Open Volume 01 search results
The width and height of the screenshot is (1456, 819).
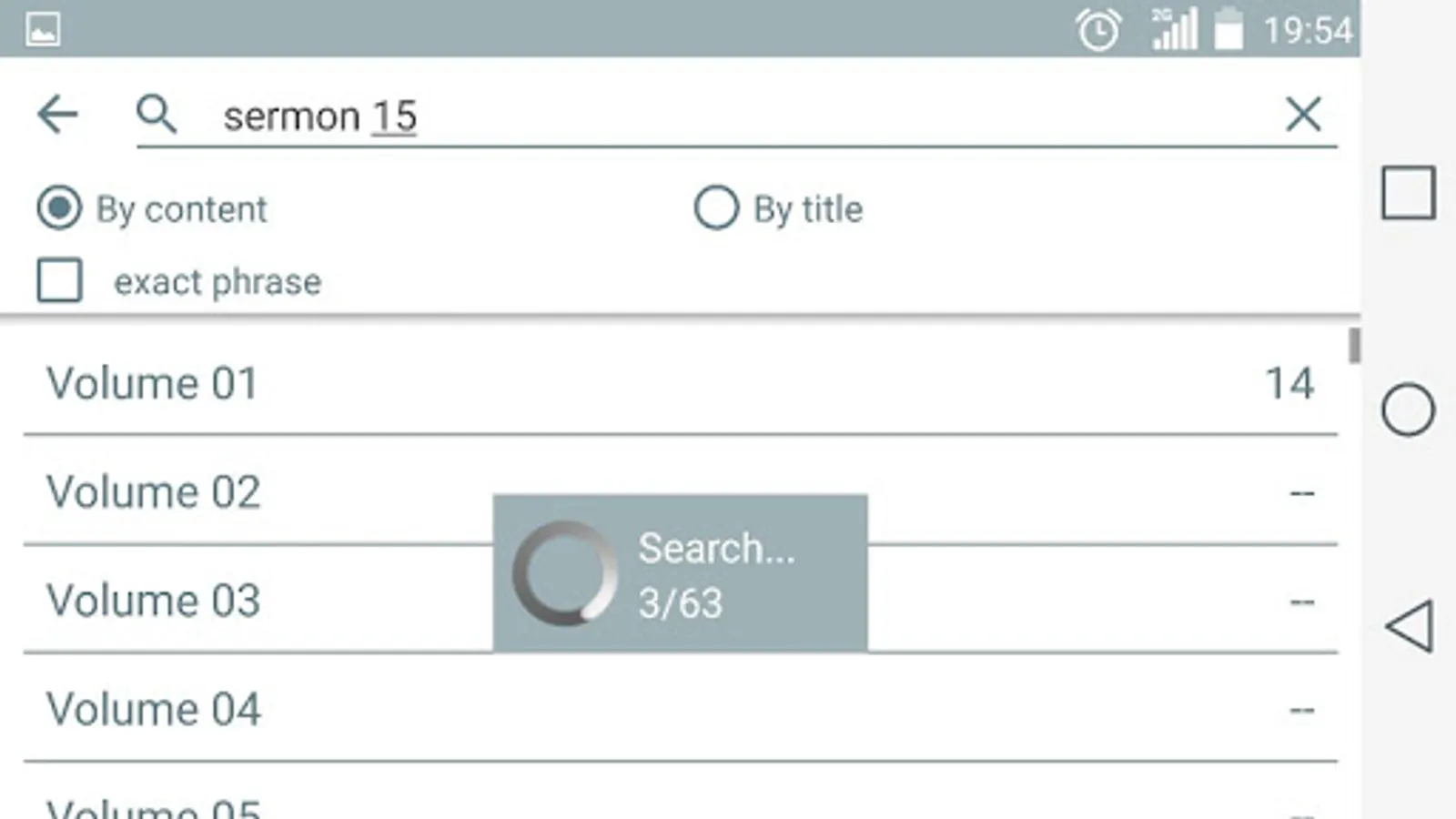pyautogui.click(x=153, y=383)
